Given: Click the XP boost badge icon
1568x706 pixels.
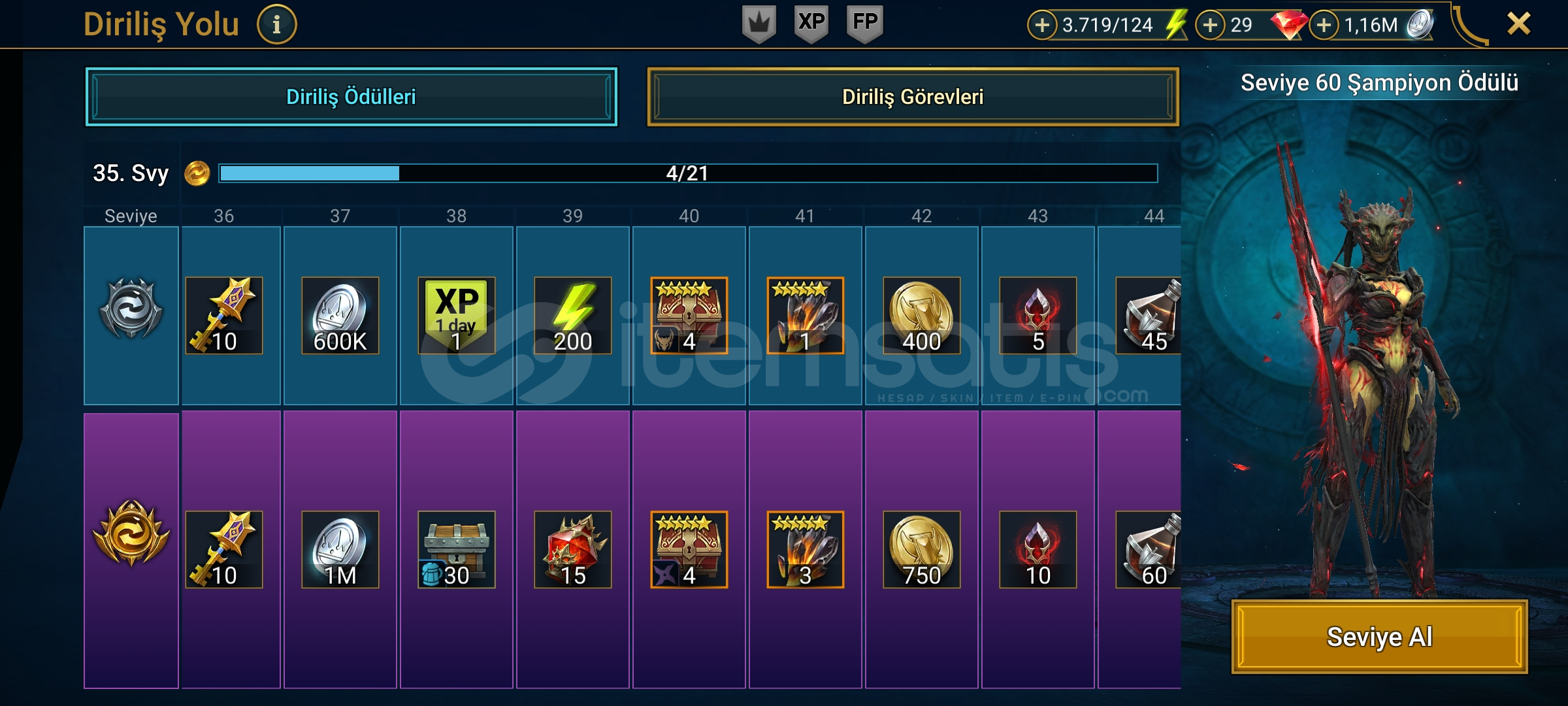Looking at the screenshot, I should pos(811,24).
